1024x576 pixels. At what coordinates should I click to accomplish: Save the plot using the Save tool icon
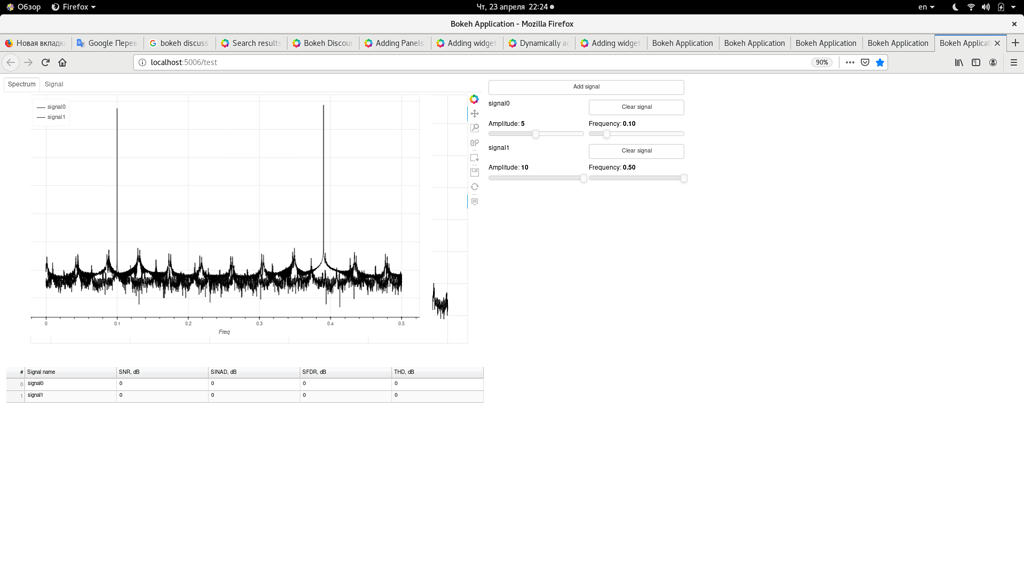(474, 171)
